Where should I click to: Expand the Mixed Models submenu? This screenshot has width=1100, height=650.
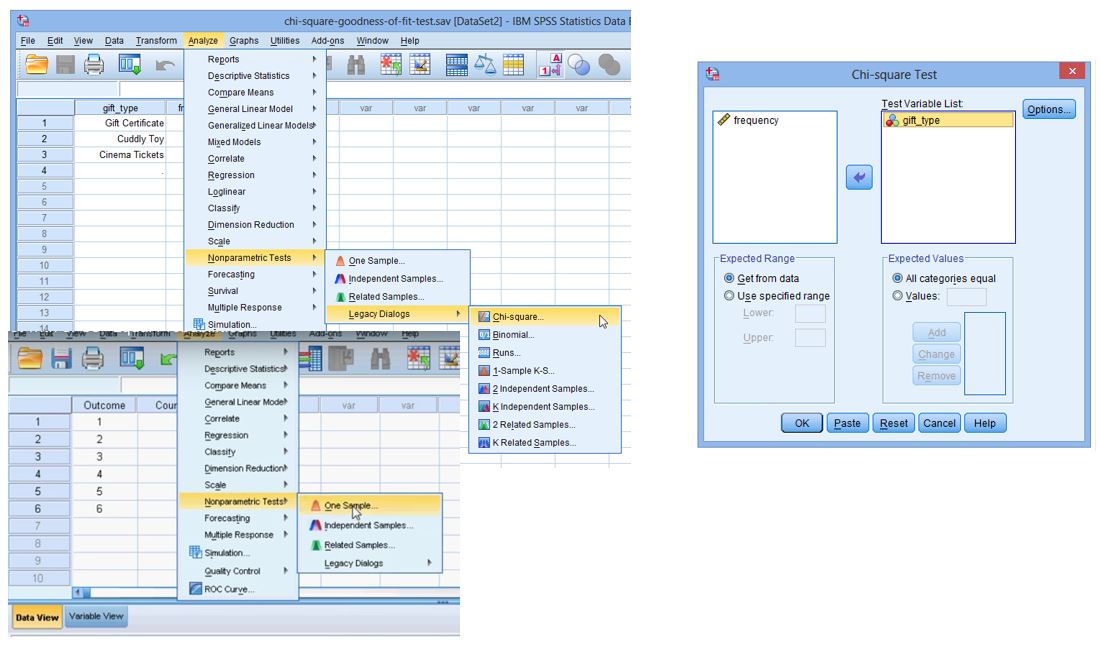point(254,142)
